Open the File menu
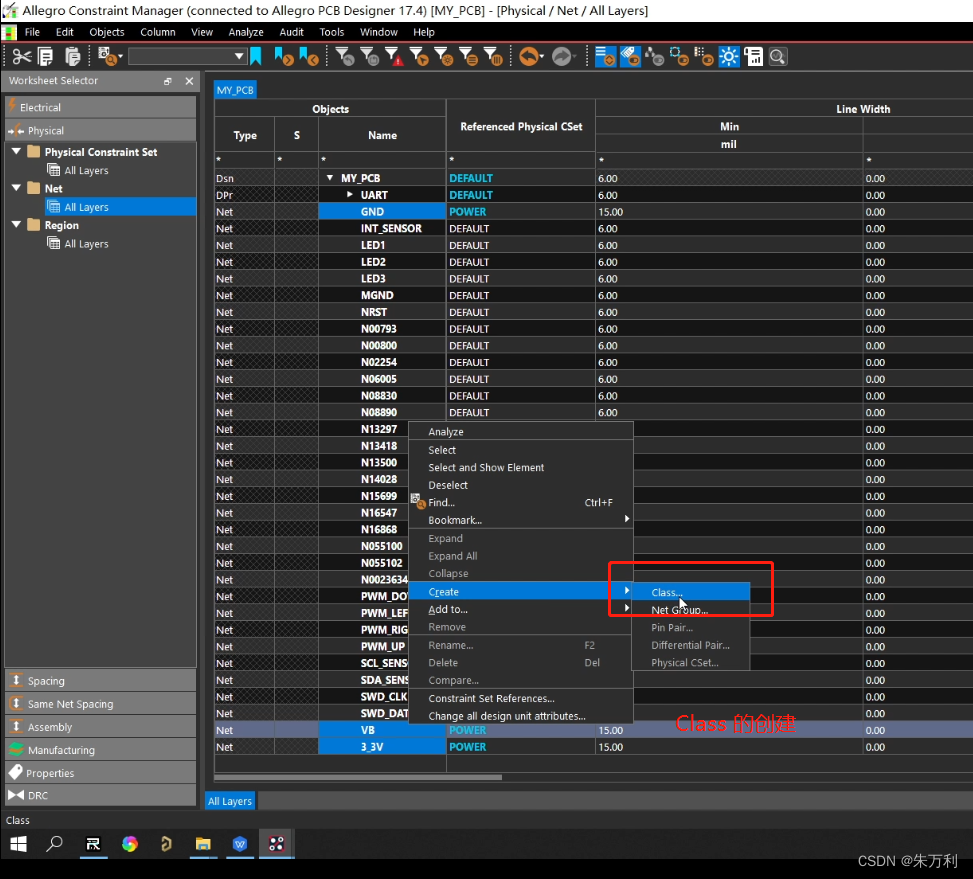Viewport: 973px width, 879px height. [32, 32]
